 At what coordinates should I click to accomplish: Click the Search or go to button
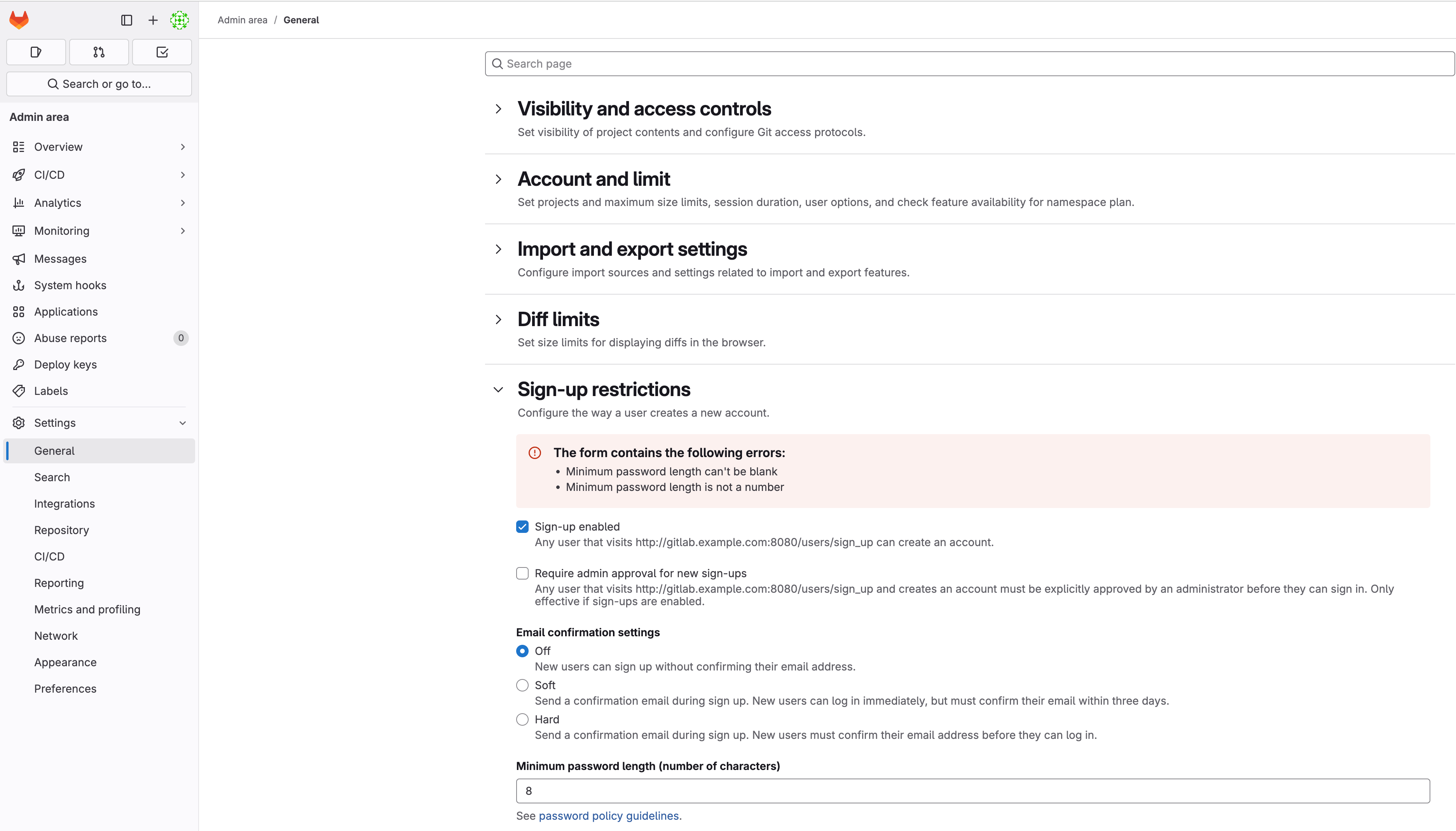[99, 84]
